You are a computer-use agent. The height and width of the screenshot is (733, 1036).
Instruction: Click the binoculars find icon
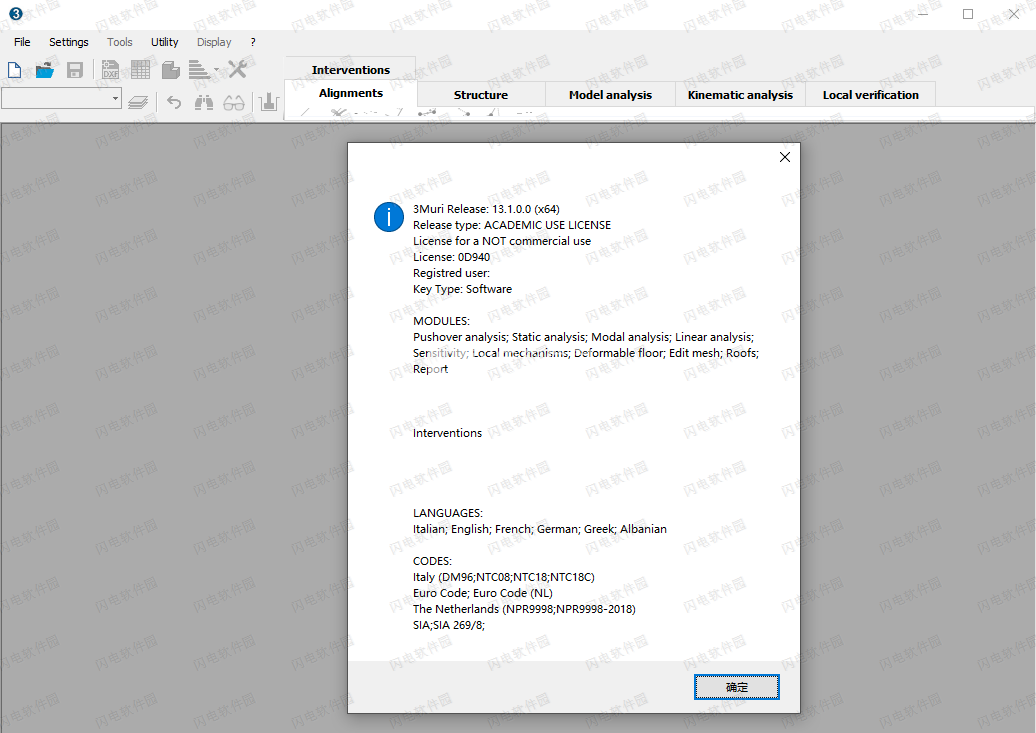(204, 102)
